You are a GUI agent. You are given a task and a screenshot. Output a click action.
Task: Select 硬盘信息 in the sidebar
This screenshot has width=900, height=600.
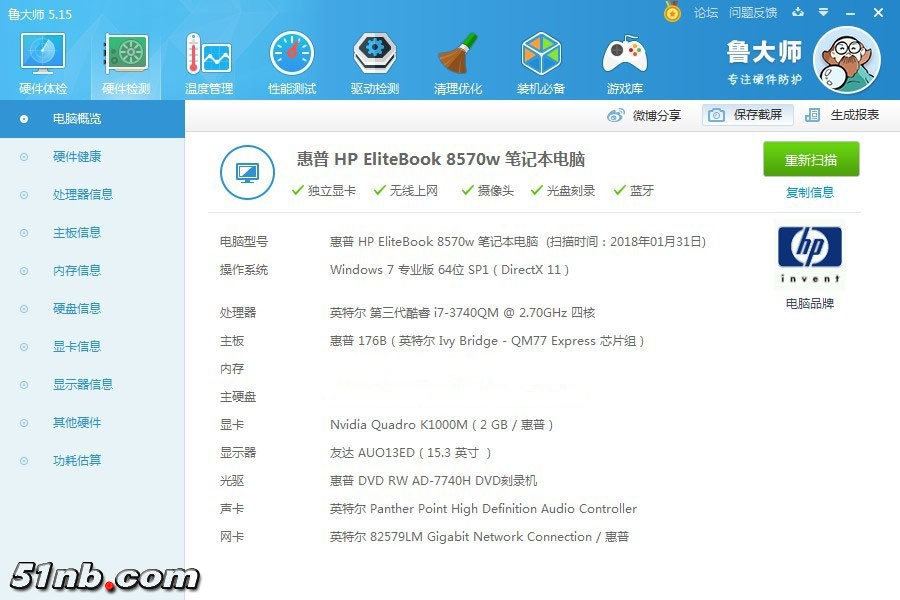(76, 308)
